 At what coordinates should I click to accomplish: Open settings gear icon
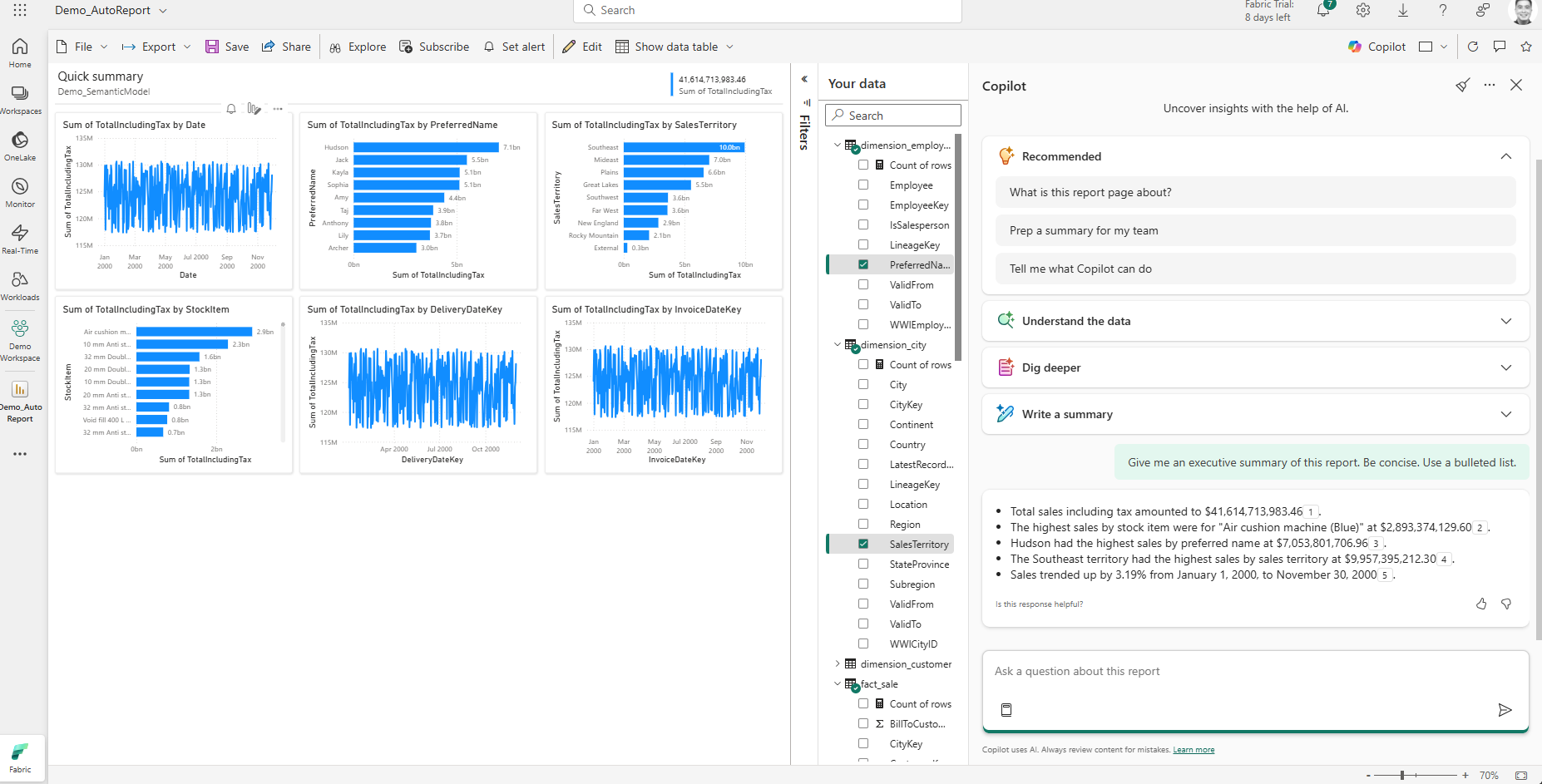click(x=1363, y=10)
